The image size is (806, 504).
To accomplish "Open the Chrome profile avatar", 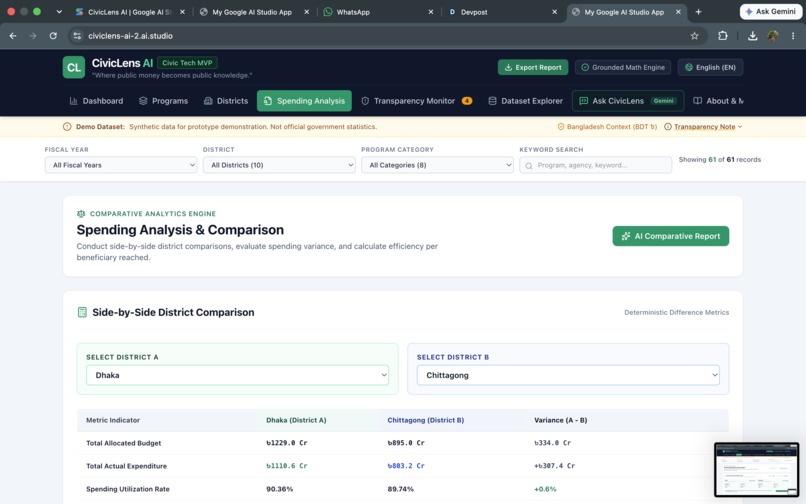I will [773, 35].
